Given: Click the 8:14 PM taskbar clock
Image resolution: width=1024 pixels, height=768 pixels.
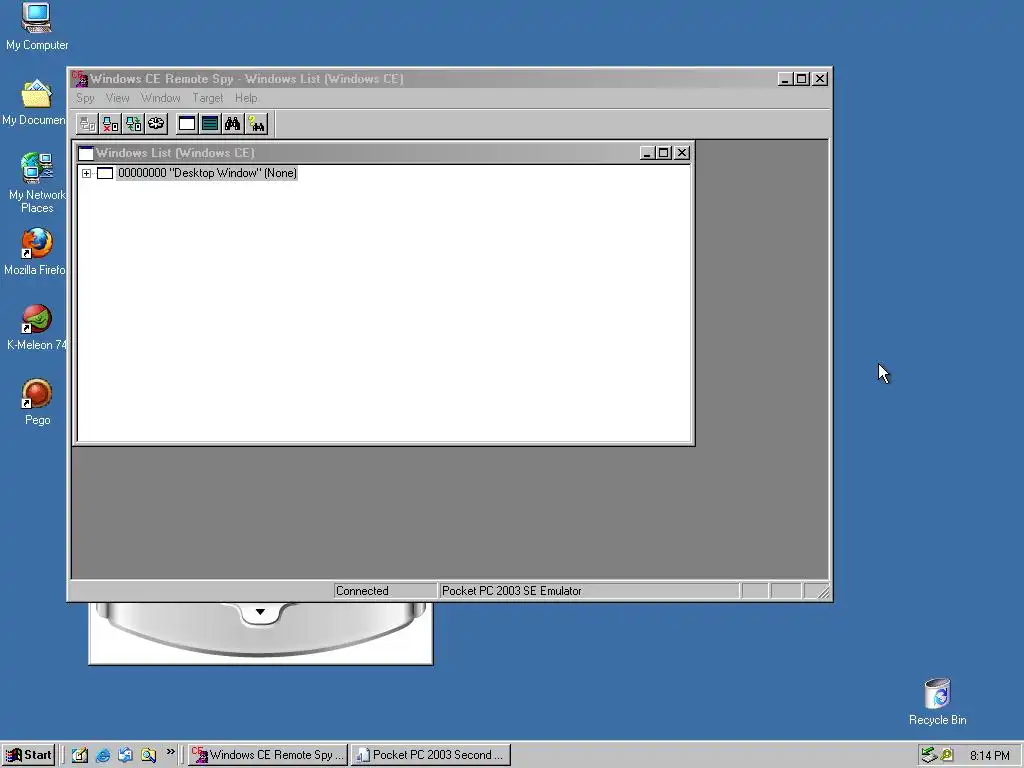Looking at the screenshot, I should pyautogui.click(x=989, y=756).
